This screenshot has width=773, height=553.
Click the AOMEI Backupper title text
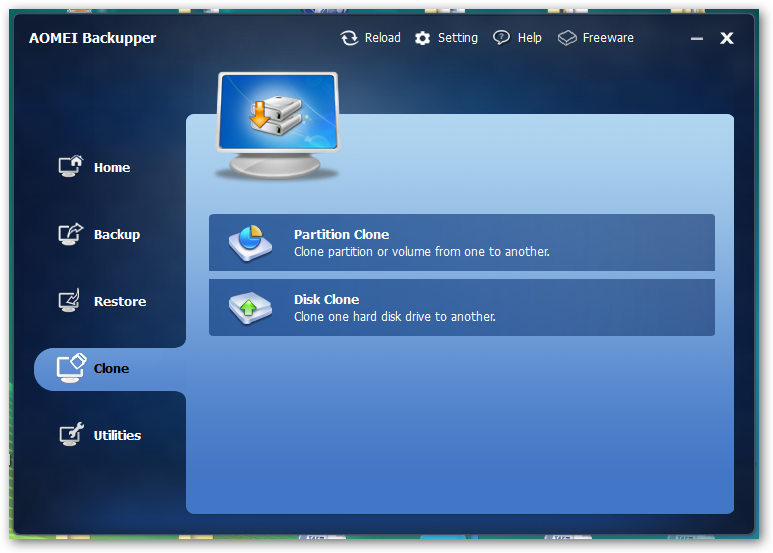93,38
